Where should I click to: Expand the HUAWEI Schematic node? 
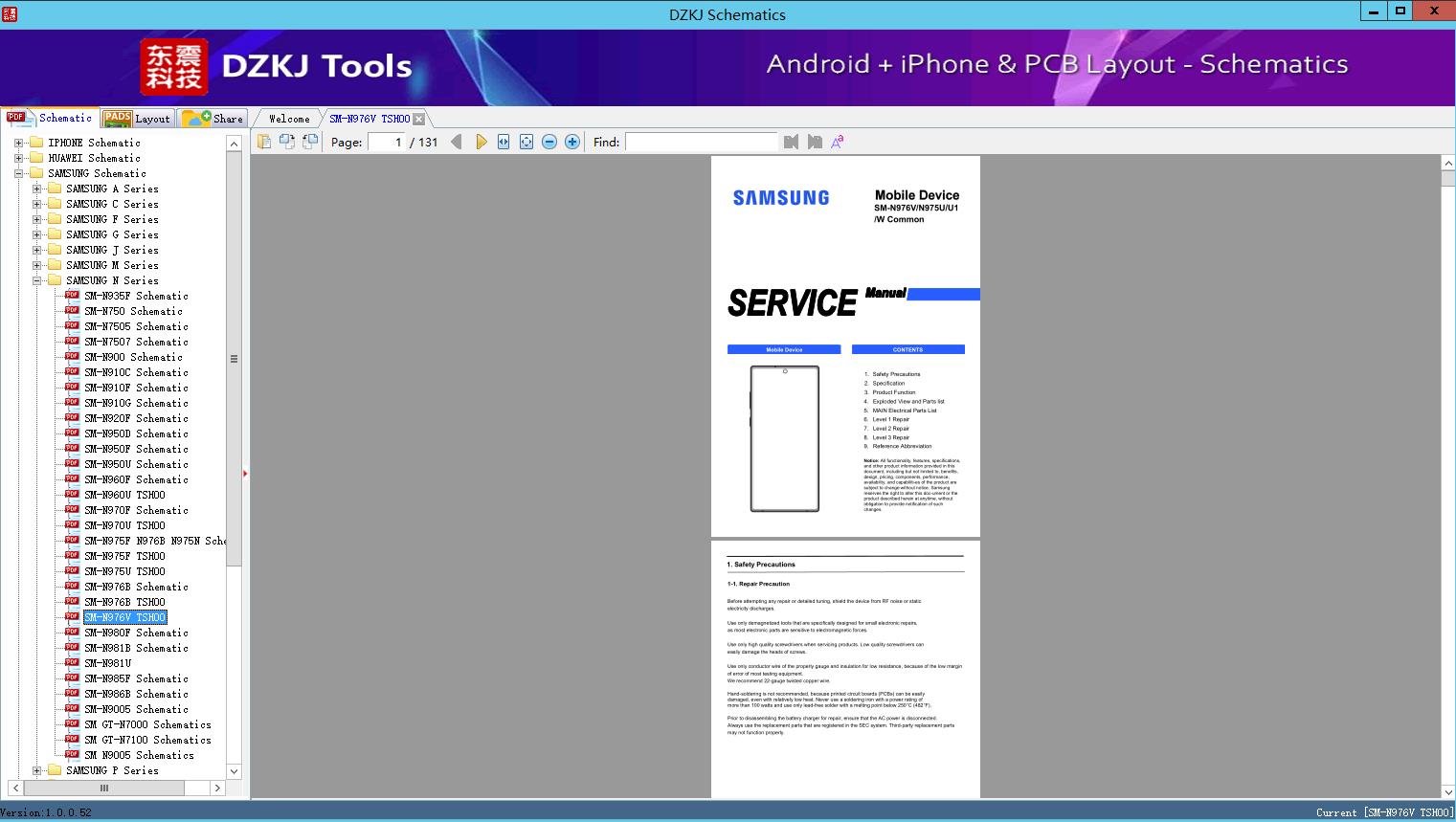pos(18,158)
